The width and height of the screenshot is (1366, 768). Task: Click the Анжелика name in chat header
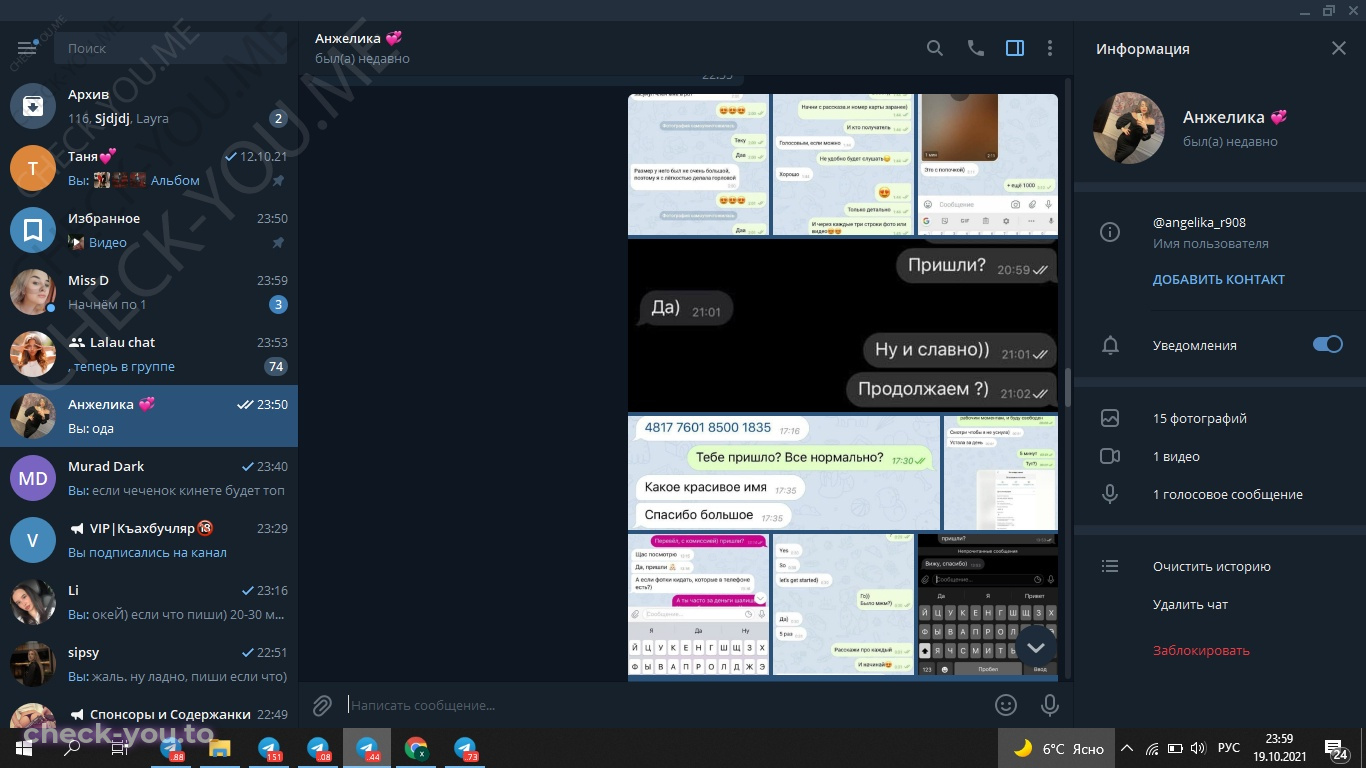[x=358, y=38]
